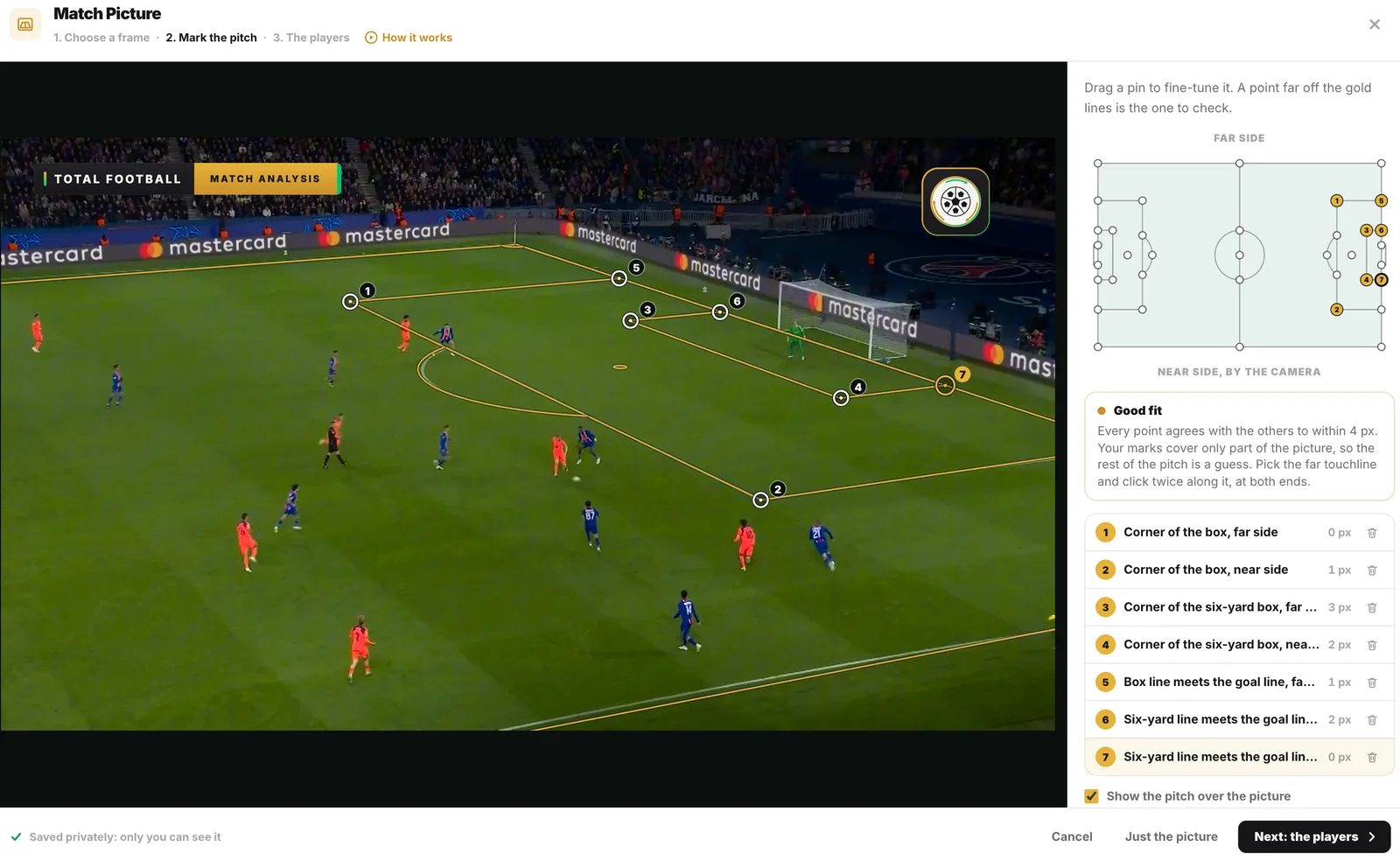The image size is (1400, 854).
Task: Untick Show the pitch over the picture
Action: pyautogui.click(x=1091, y=796)
